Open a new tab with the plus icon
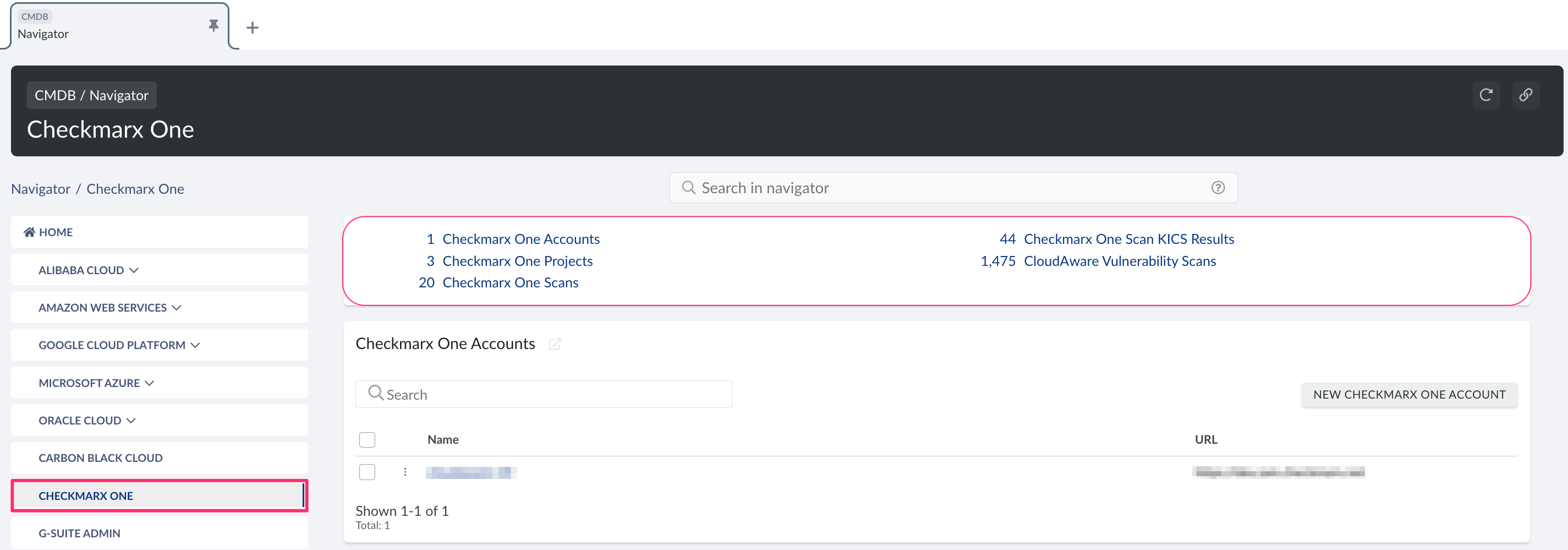The height and width of the screenshot is (550, 1568). [253, 28]
